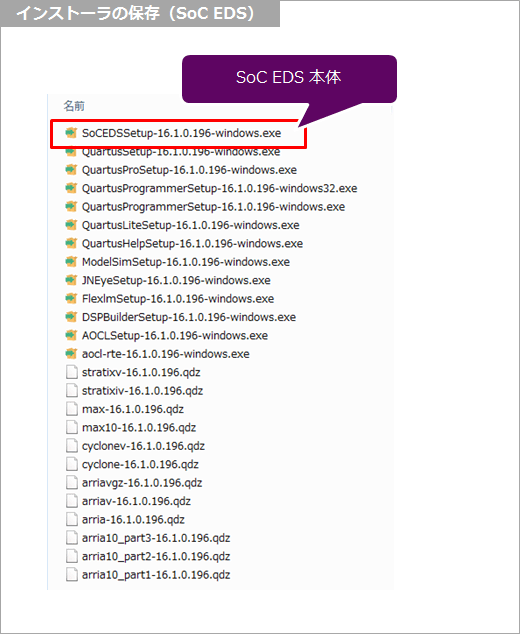This screenshot has height=634, width=520.
Task: Click the arria-16.1.0.196.qdz file icon
Action: pyautogui.click(x=72, y=519)
